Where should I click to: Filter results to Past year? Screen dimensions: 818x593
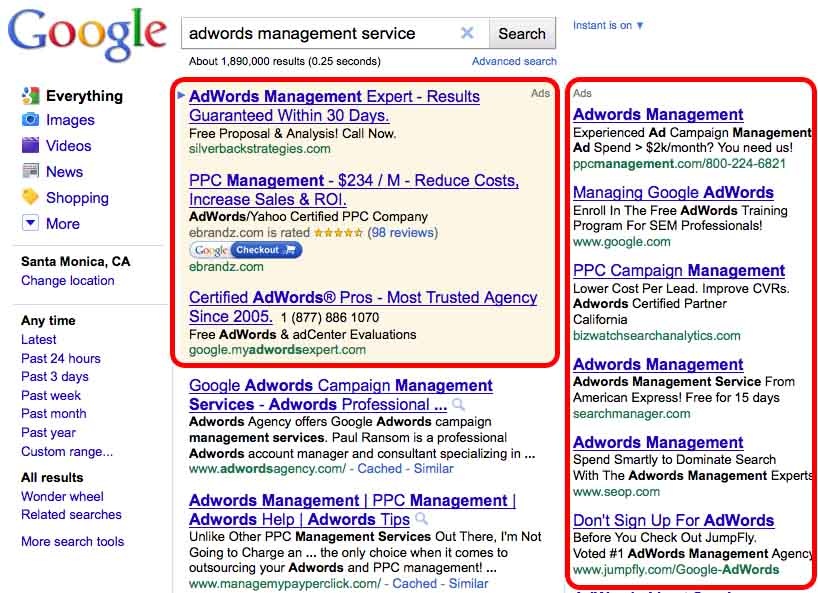pyautogui.click(x=49, y=433)
